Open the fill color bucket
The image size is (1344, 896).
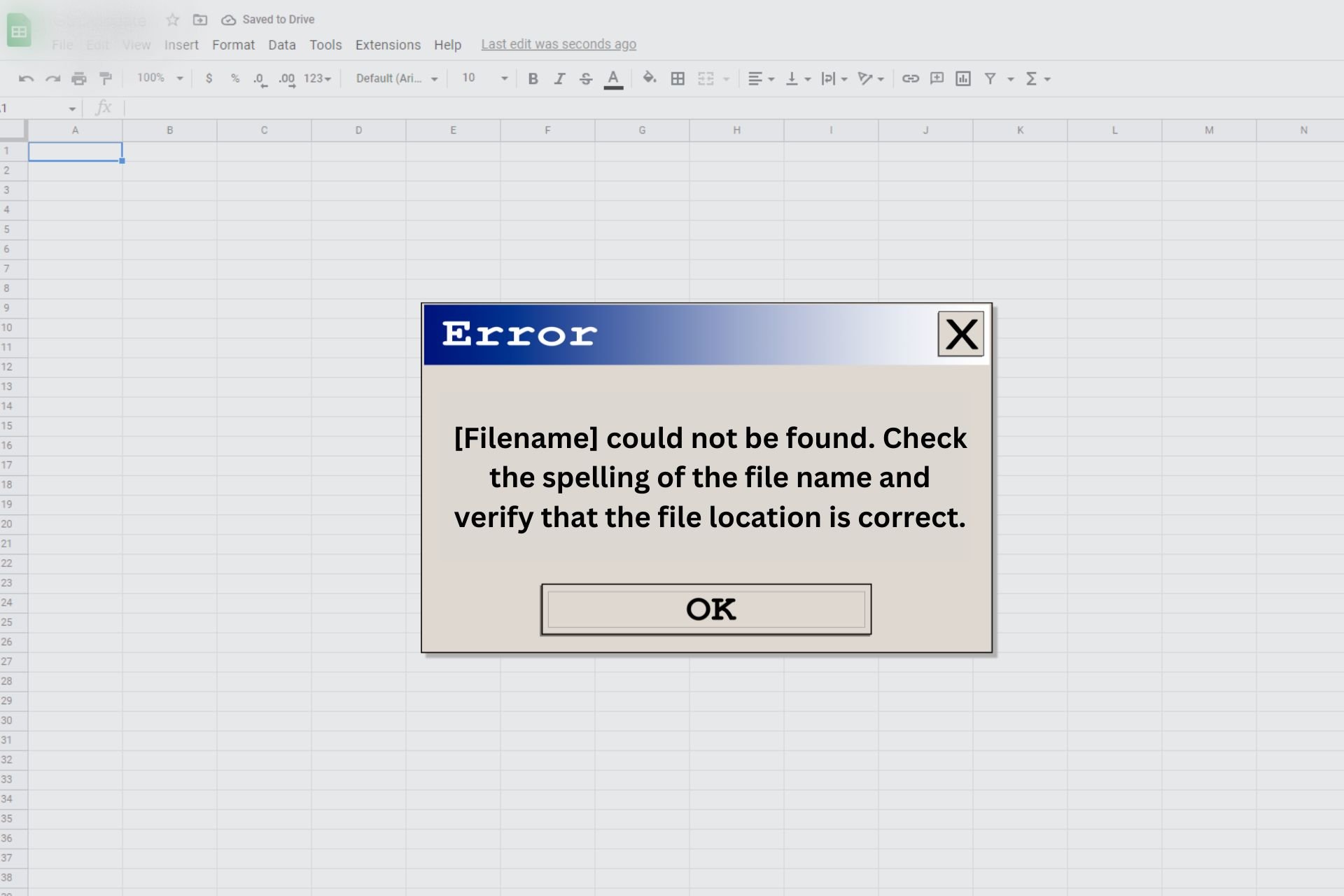coord(650,78)
